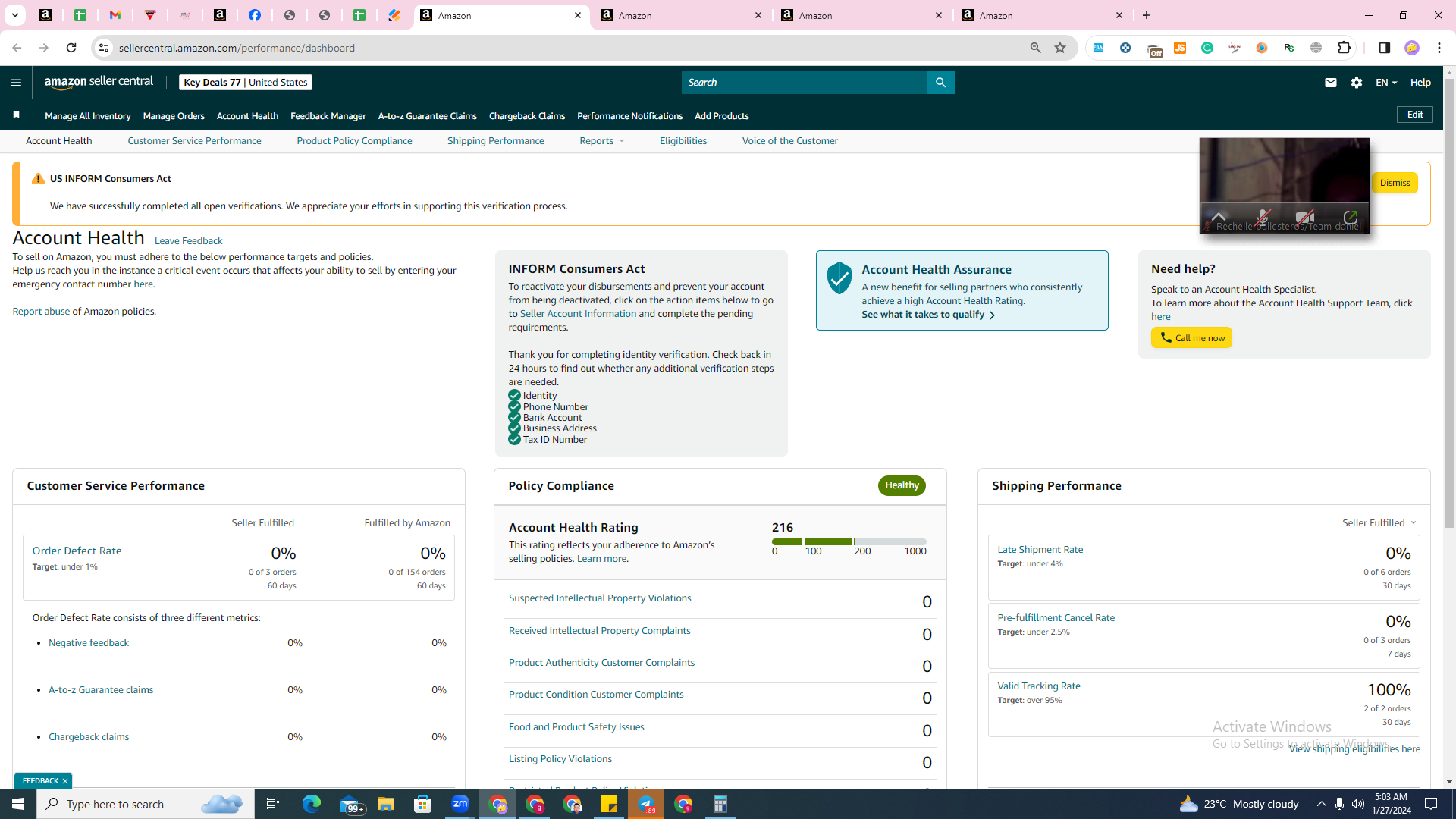1456x819 pixels.
Task: Click the Call me now button
Action: pyautogui.click(x=1191, y=338)
